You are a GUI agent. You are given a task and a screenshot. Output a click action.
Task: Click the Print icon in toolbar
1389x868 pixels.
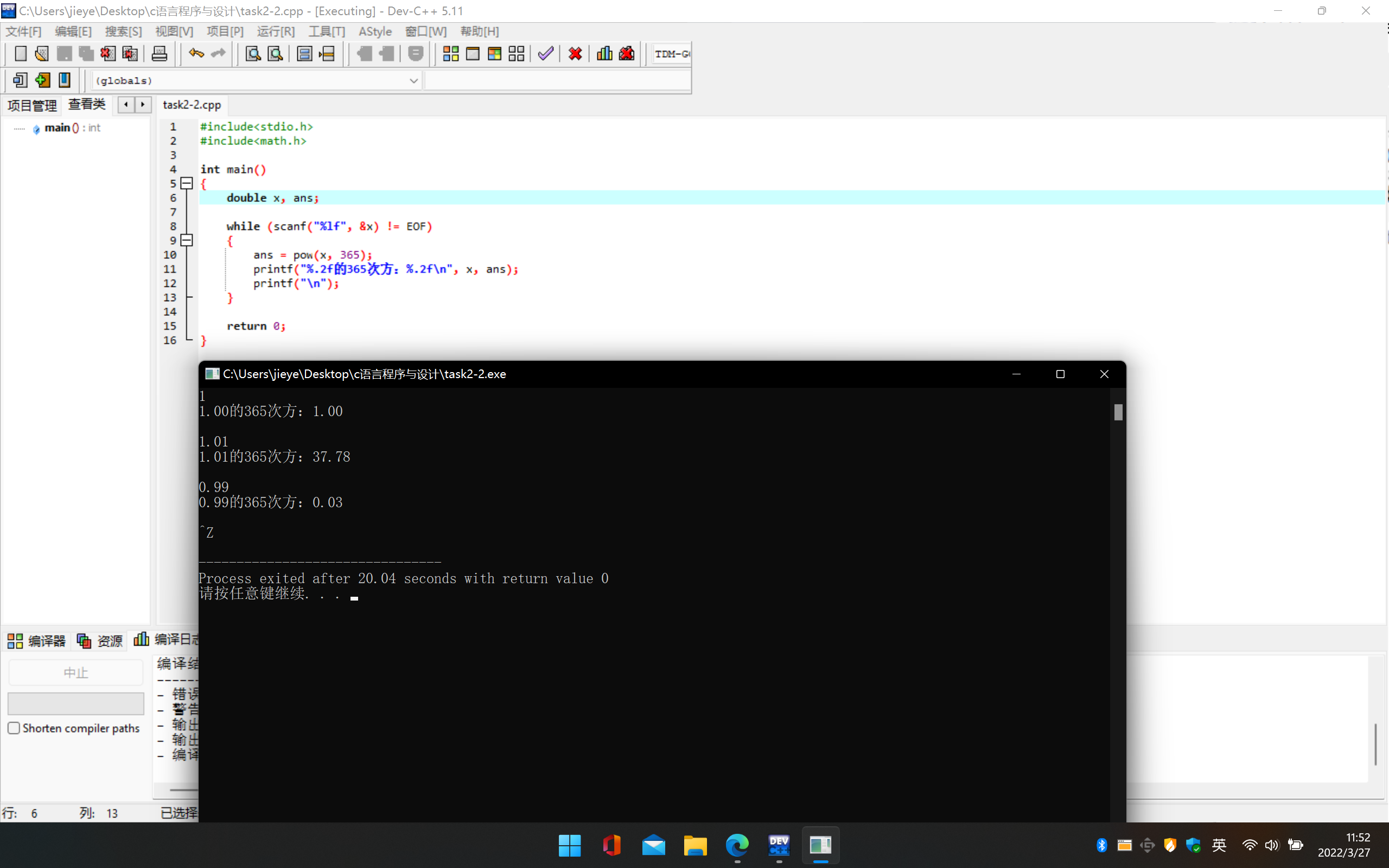click(x=159, y=54)
